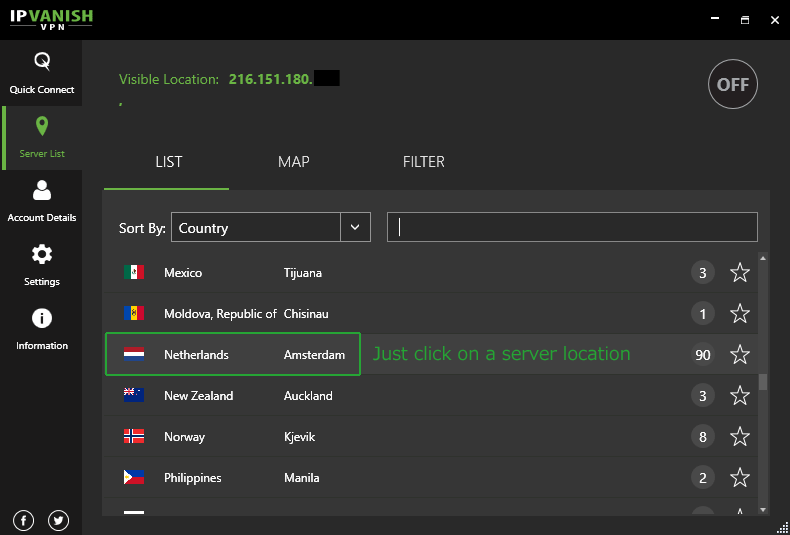Open the Settings gear in the sidebar
The height and width of the screenshot is (535, 790).
click(41, 265)
